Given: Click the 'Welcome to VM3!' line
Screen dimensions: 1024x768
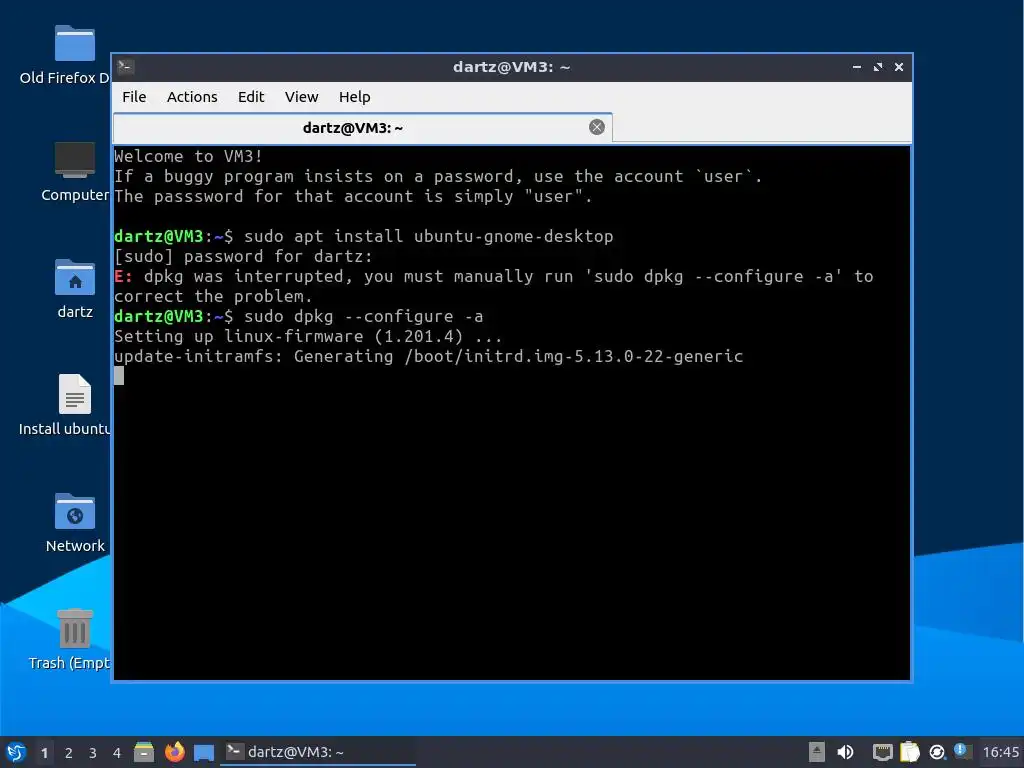Looking at the screenshot, I should pos(188,157).
